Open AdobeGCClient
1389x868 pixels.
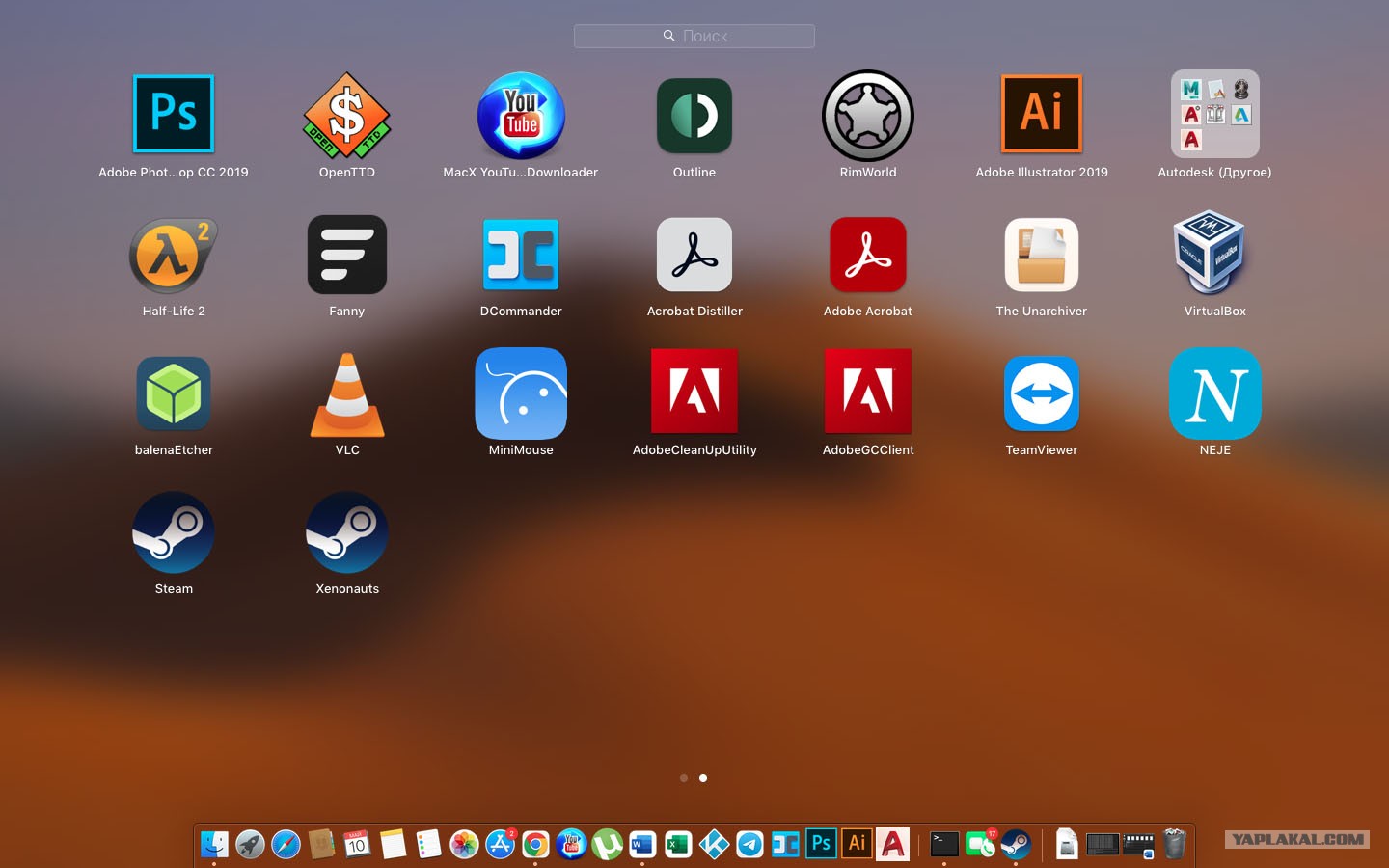coord(868,392)
